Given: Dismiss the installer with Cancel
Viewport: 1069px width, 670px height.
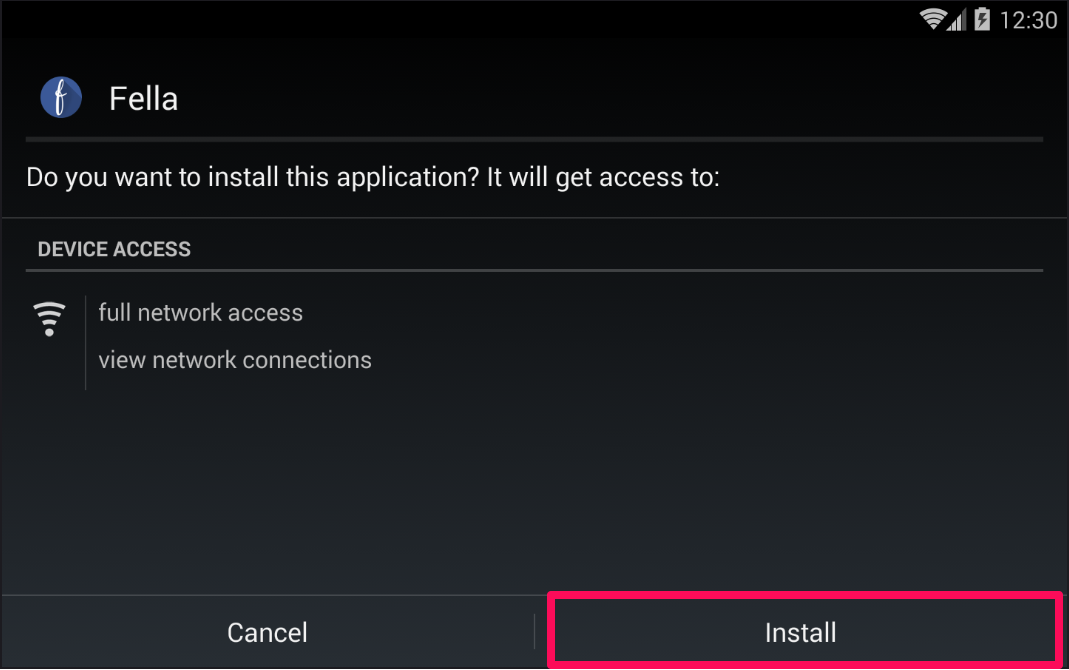Looking at the screenshot, I should point(267,633).
